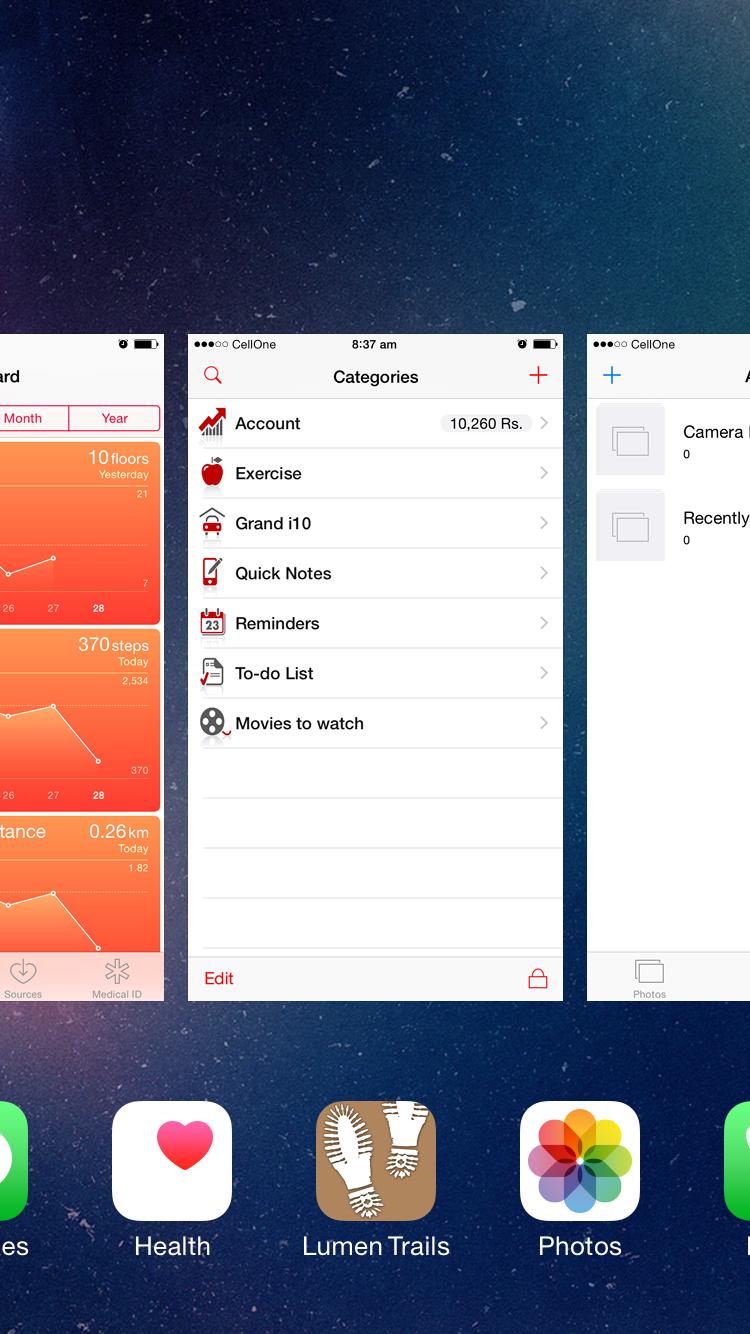The image size is (750, 1334).
Task: Tap the Reminders calendar icon
Action: click(212, 623)
